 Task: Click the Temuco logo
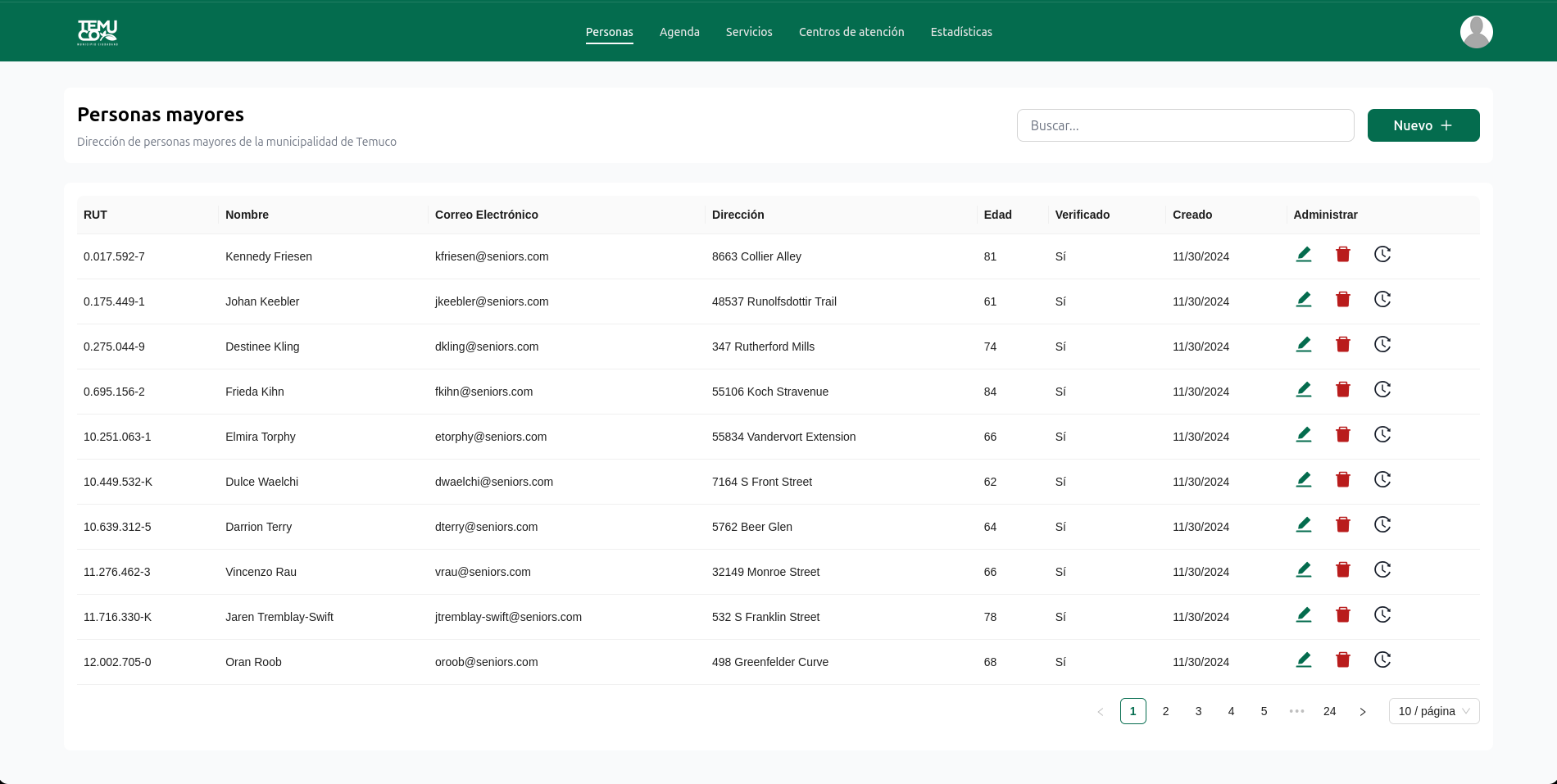(x=98, y=32)
